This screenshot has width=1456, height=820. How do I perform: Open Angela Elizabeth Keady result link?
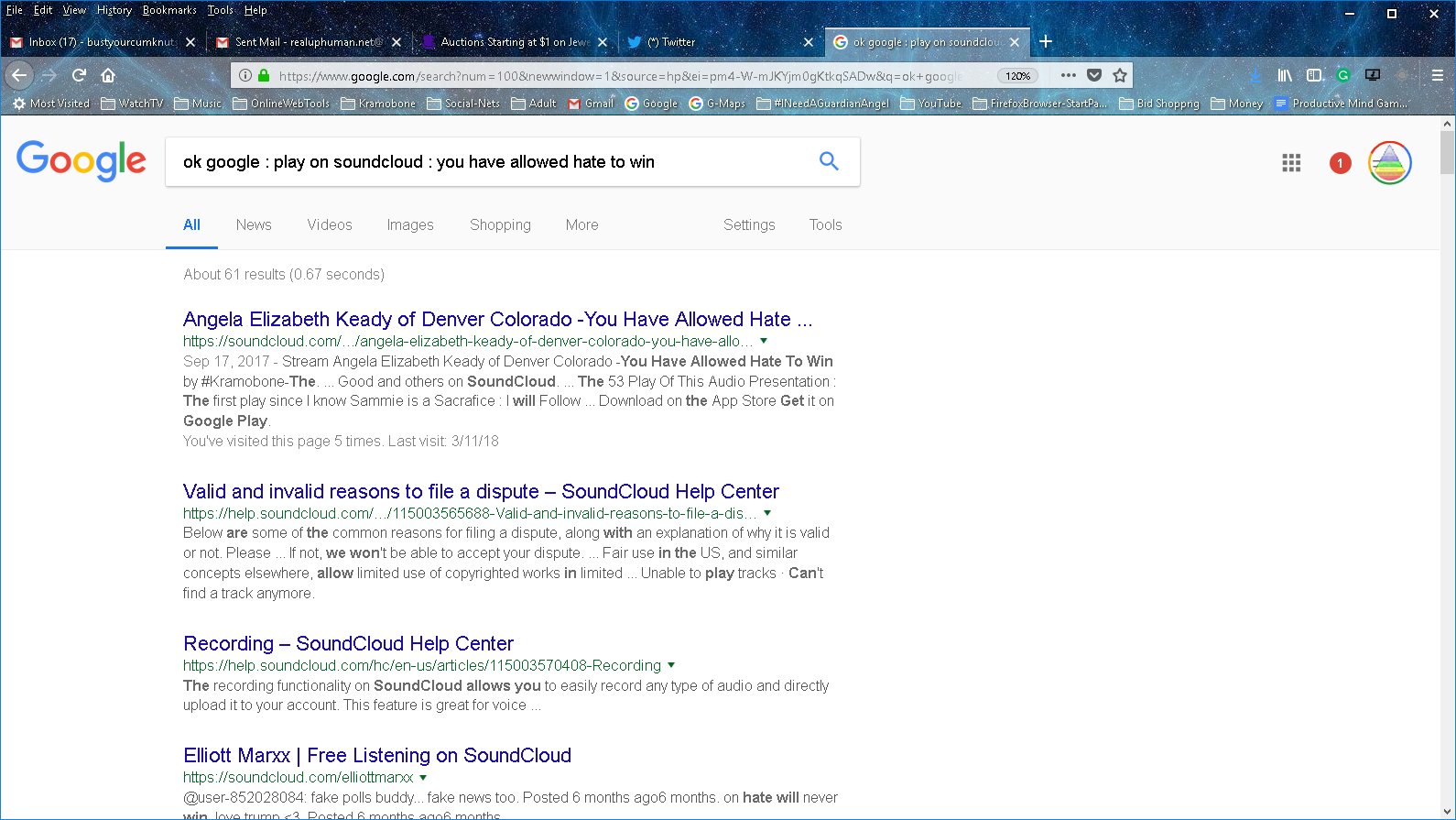tap(497, 319)
